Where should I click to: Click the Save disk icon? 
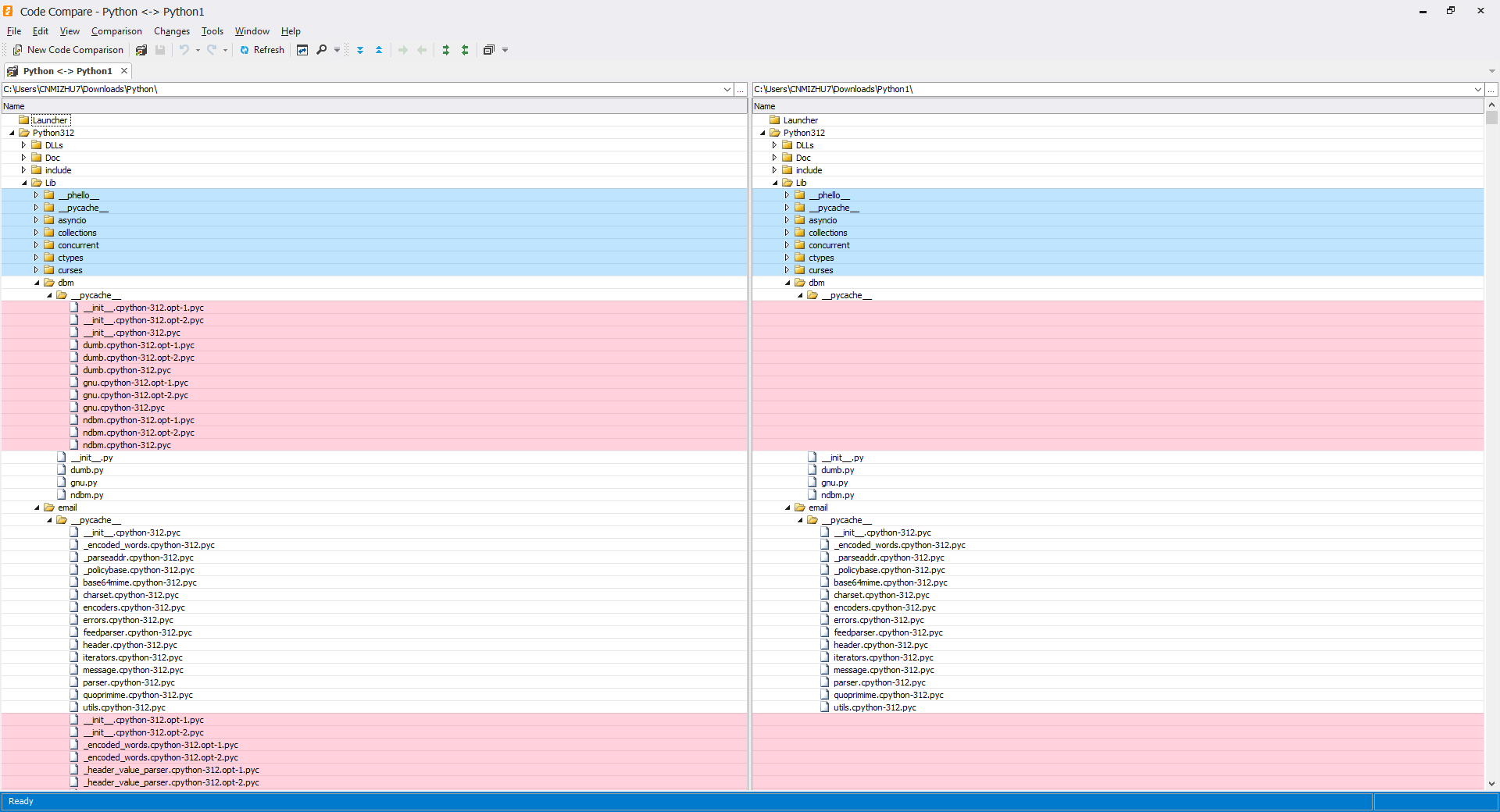pyautogui.click(x=160, y=50)
